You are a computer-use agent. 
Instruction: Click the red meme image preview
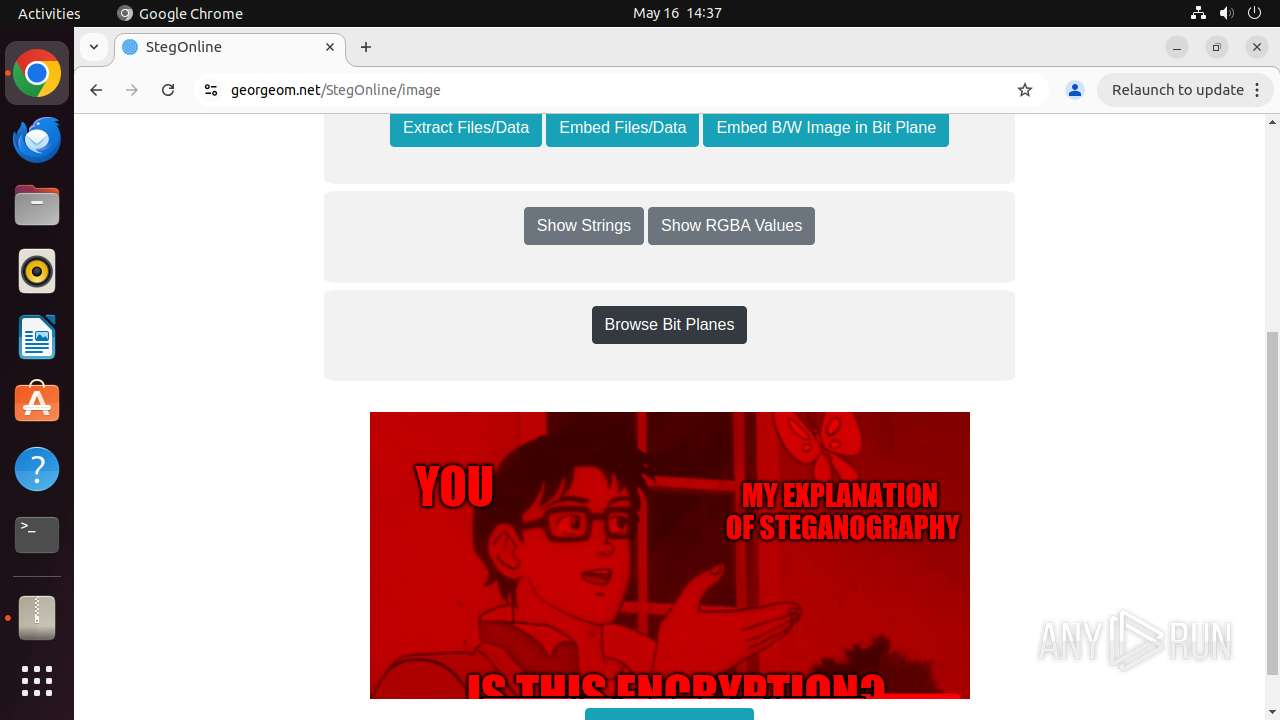(670, 555)
